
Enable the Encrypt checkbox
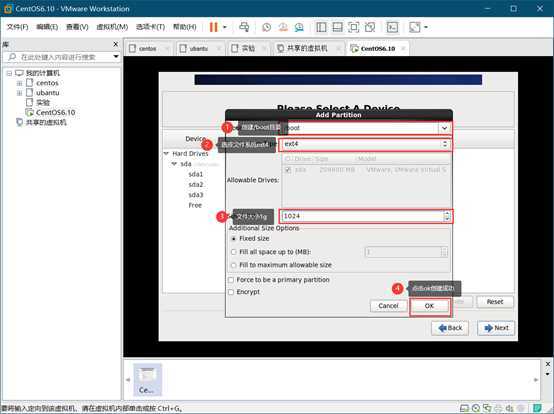click(x=231, y=292)
